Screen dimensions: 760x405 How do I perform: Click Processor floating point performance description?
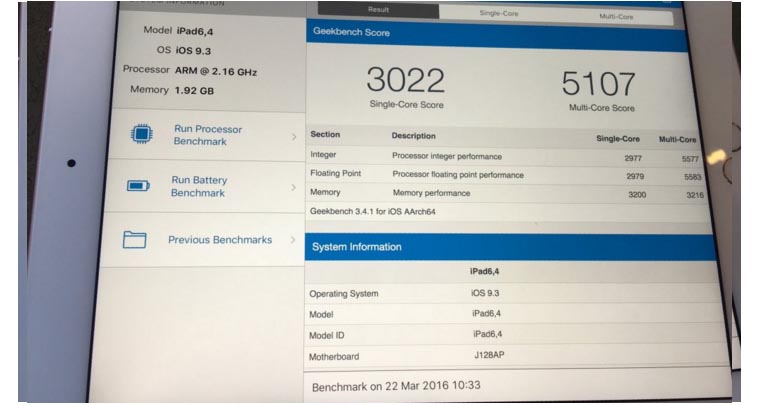coord(458,175)
